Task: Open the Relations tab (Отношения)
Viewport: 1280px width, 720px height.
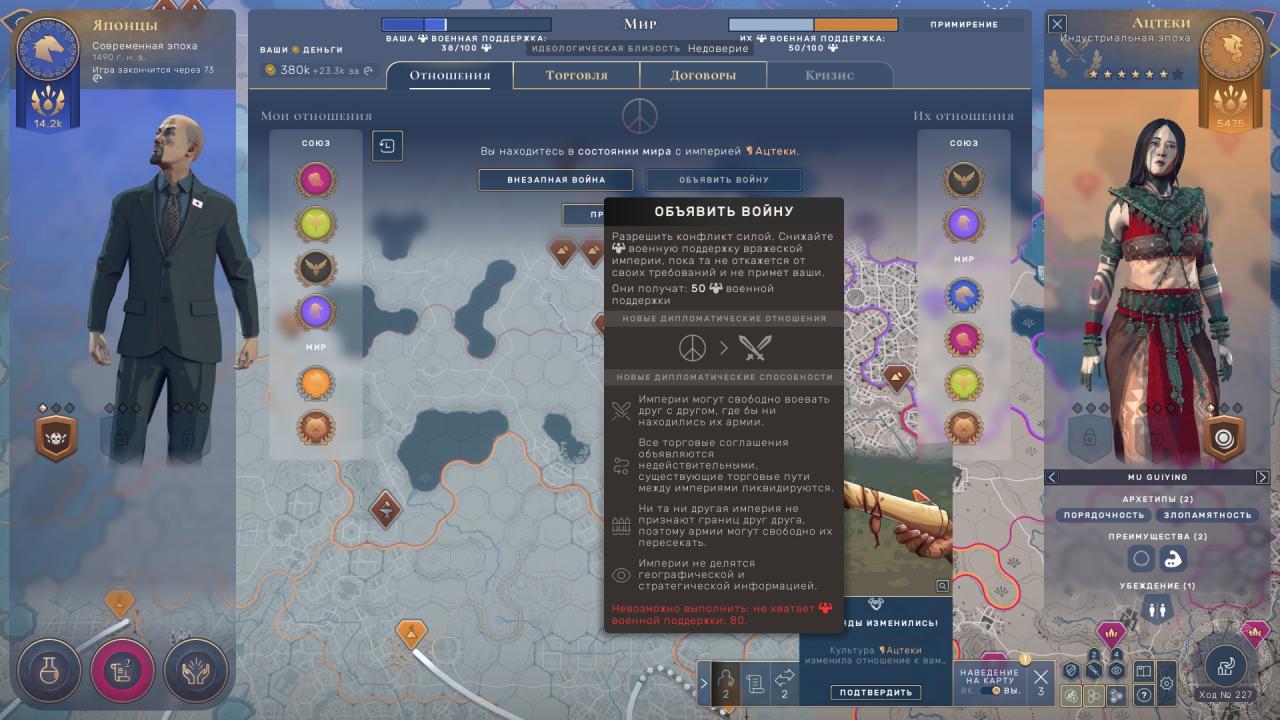Action: 449,76
